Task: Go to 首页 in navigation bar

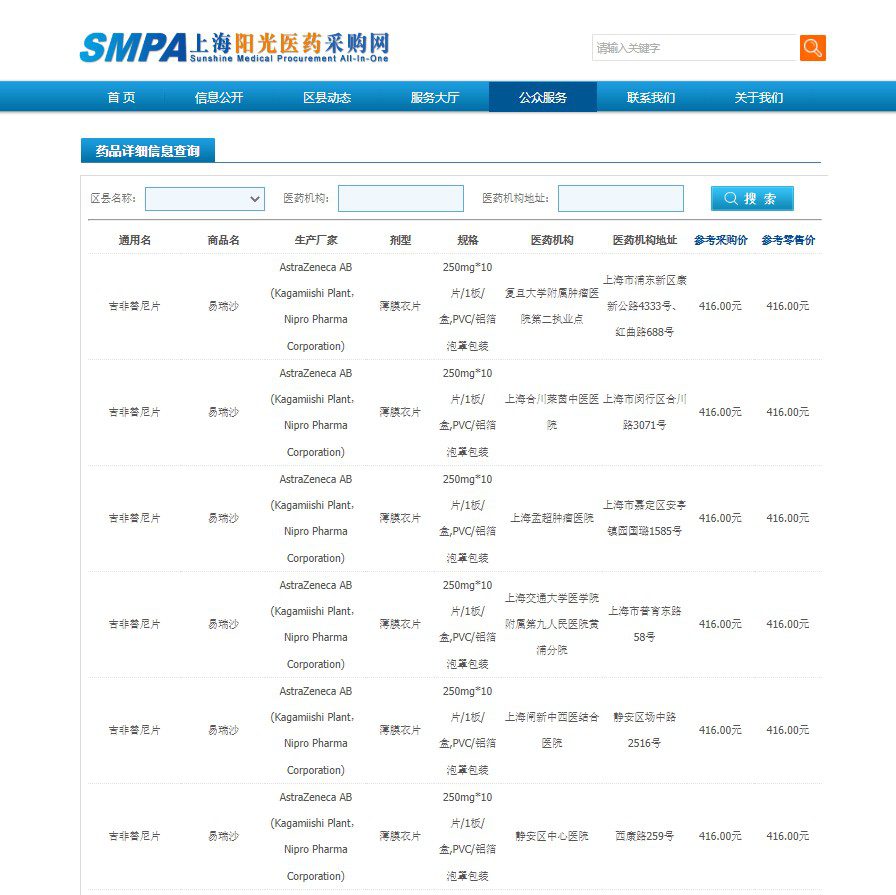Action: pyautogui.click(x=121, y=97)
